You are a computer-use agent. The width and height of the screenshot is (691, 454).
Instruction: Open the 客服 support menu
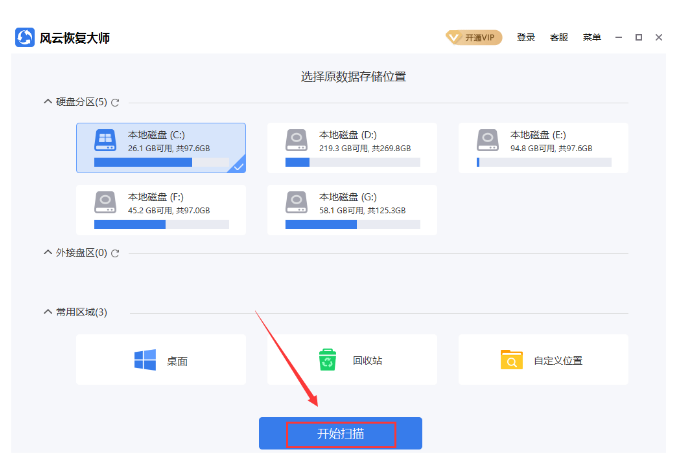(x=559, y=37)
